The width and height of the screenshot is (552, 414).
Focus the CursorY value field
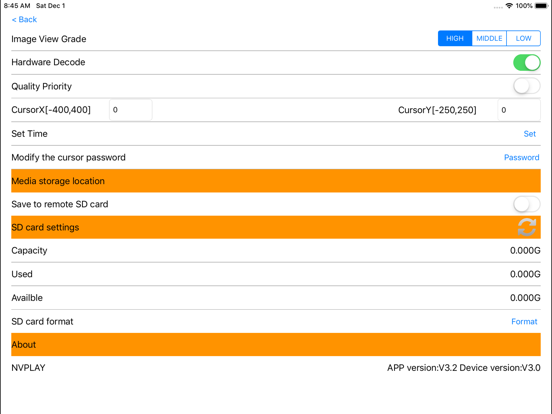(519, 110)
